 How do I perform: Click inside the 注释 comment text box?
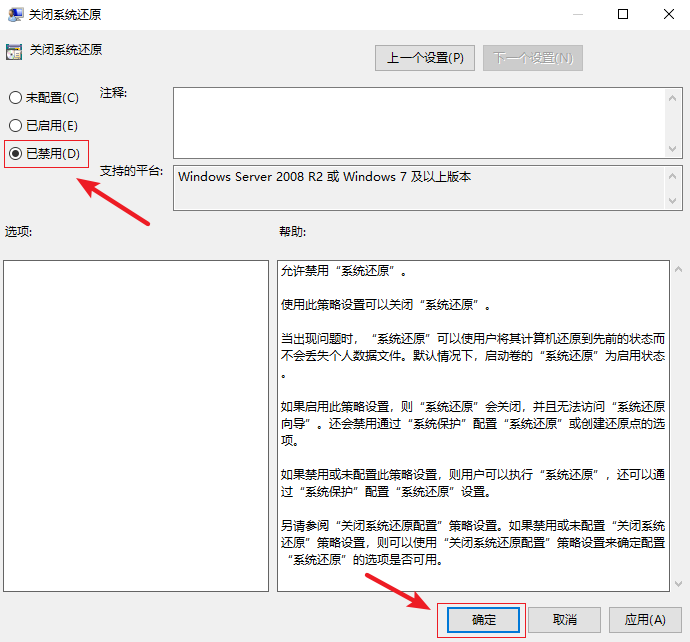tap(420, 122)
